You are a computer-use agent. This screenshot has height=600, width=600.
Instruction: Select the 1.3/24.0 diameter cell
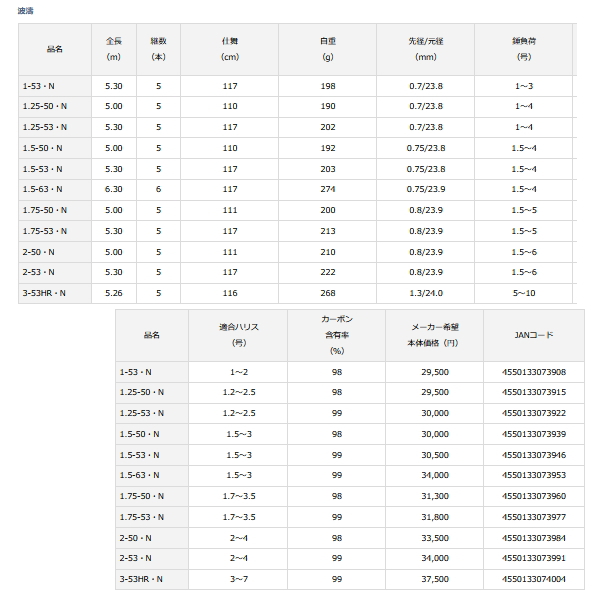pos(426,293)
